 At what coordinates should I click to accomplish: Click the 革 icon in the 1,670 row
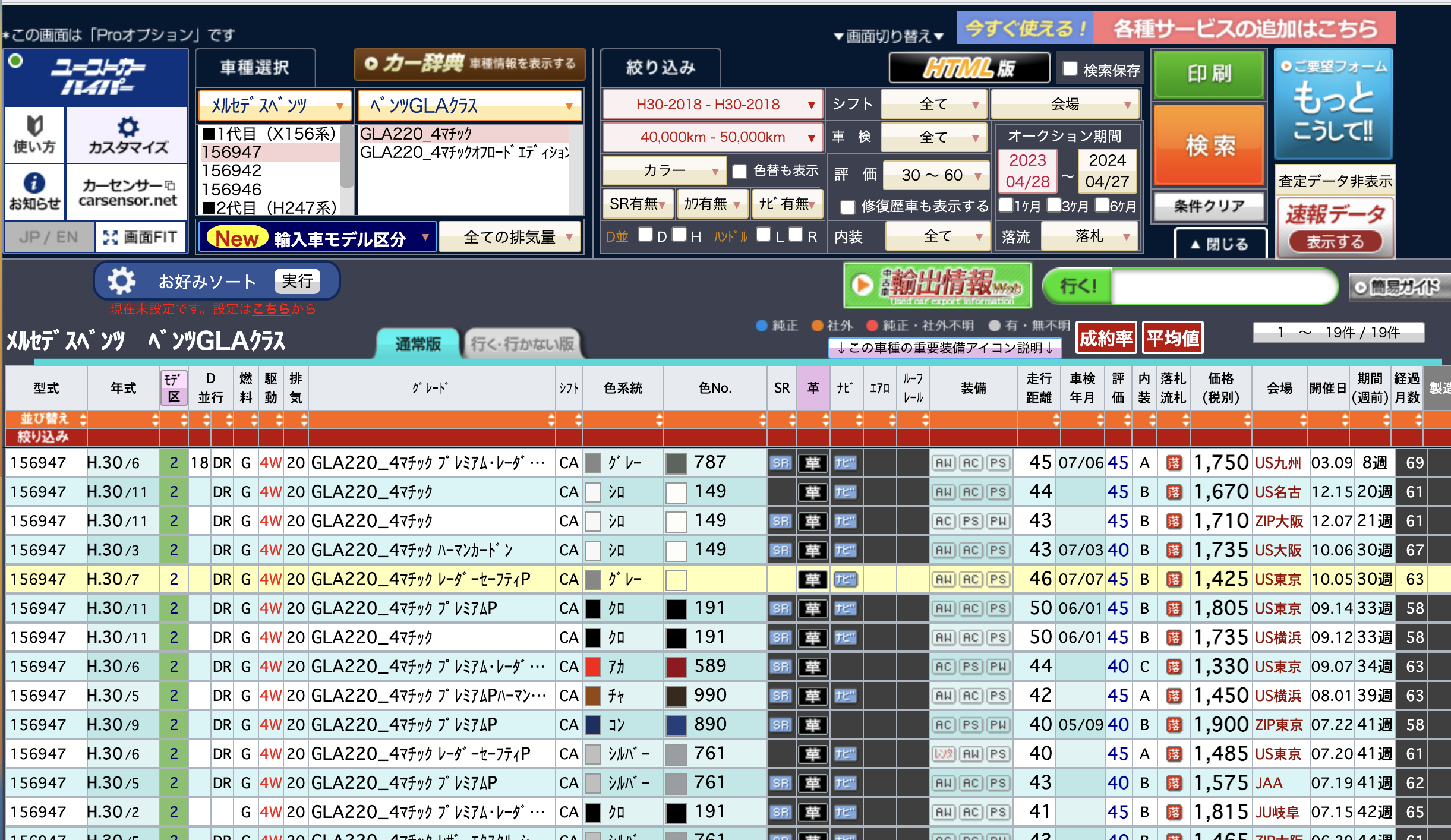tap(812, 492)
